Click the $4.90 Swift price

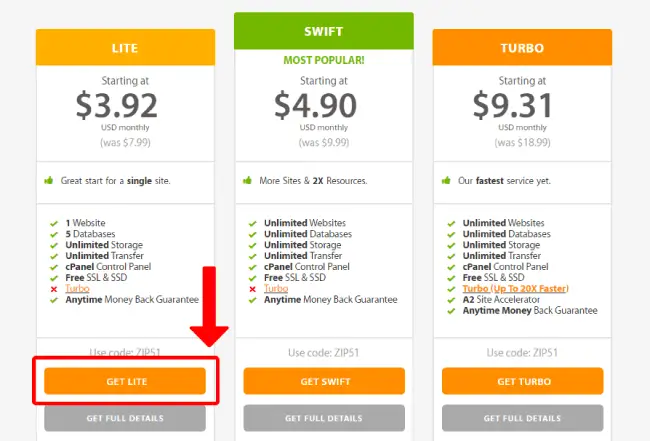pos(315,105)
